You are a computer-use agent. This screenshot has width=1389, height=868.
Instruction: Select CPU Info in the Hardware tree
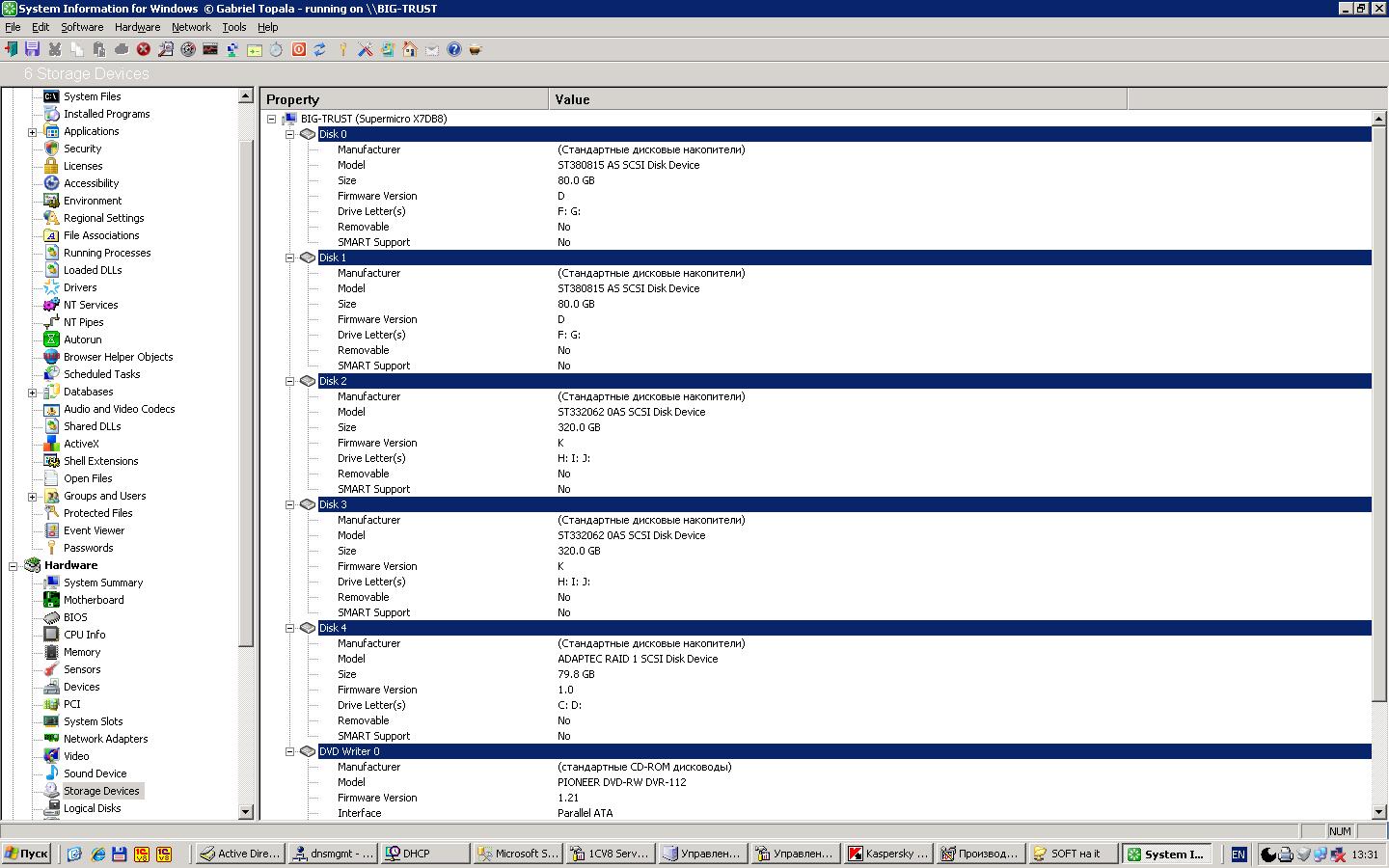[84, 635]
